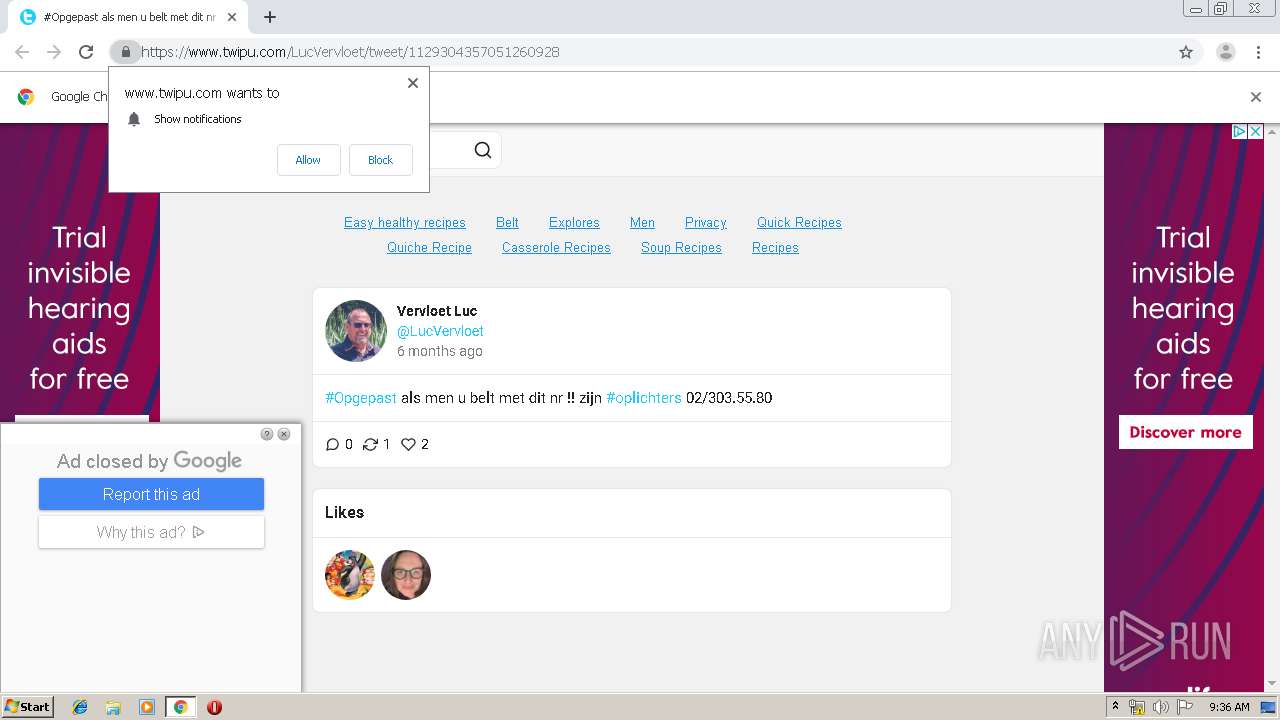Open the @LucVervloet handle link
The height and width of the screenshot is (720, 1280).
coord(440,331)
